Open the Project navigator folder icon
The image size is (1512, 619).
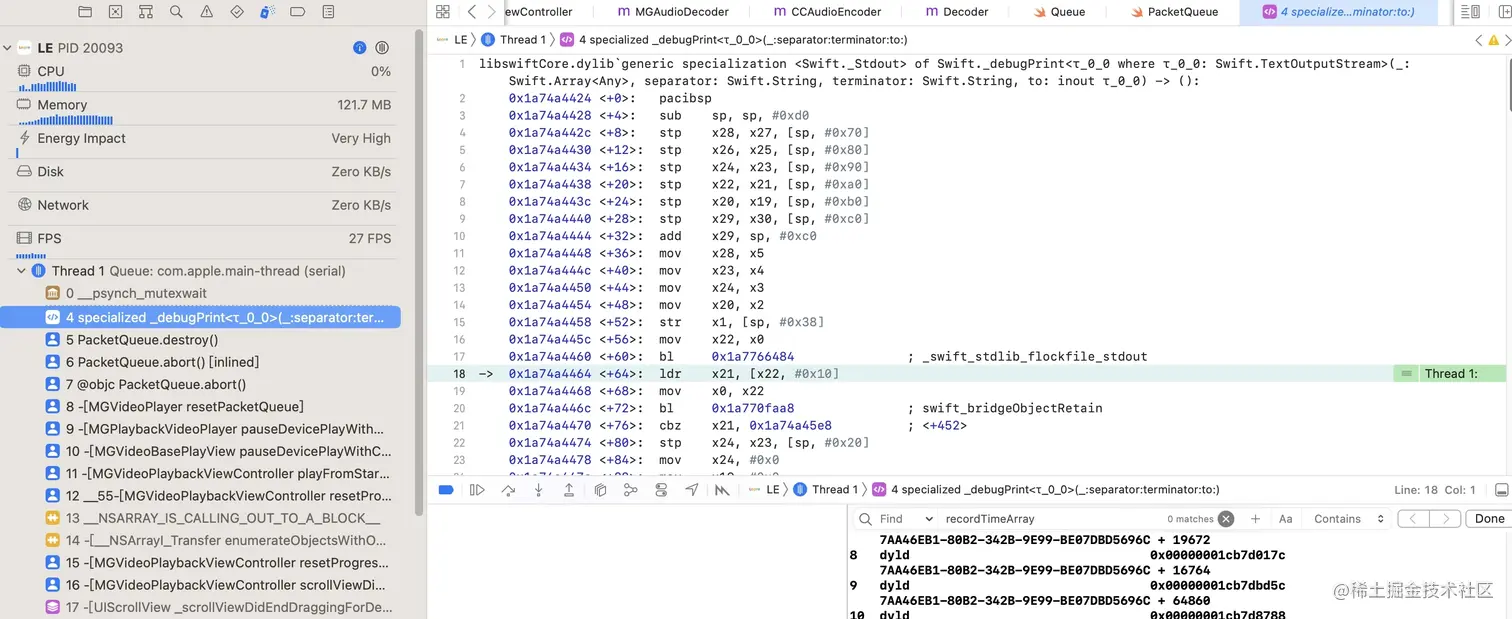click(85, 12)
